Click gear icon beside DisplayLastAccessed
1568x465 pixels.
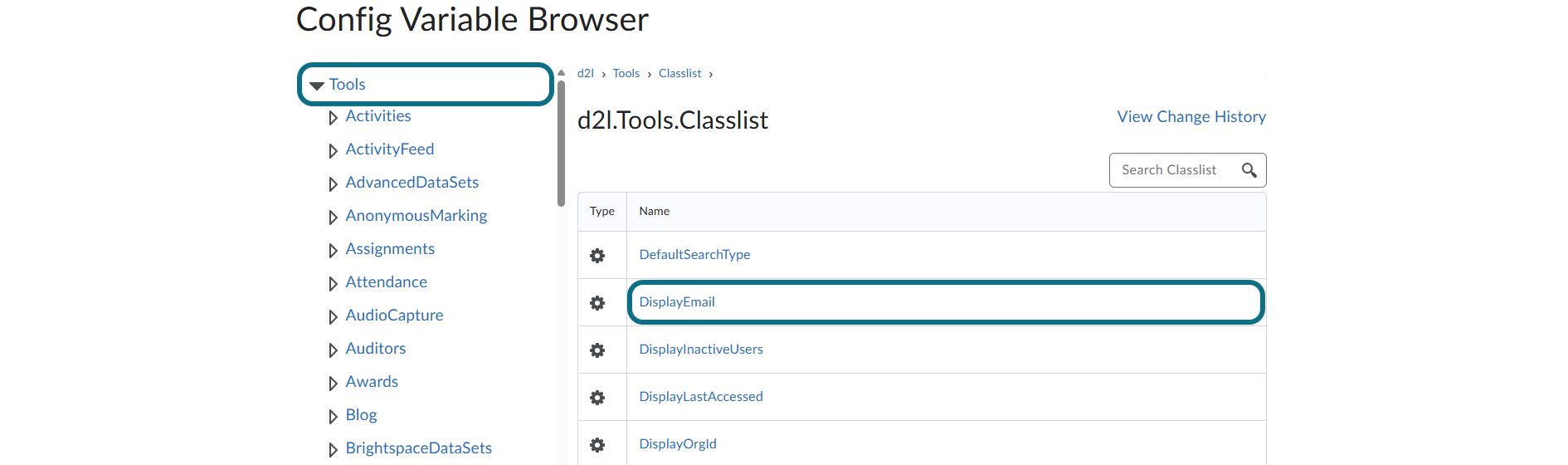[597, 398]
